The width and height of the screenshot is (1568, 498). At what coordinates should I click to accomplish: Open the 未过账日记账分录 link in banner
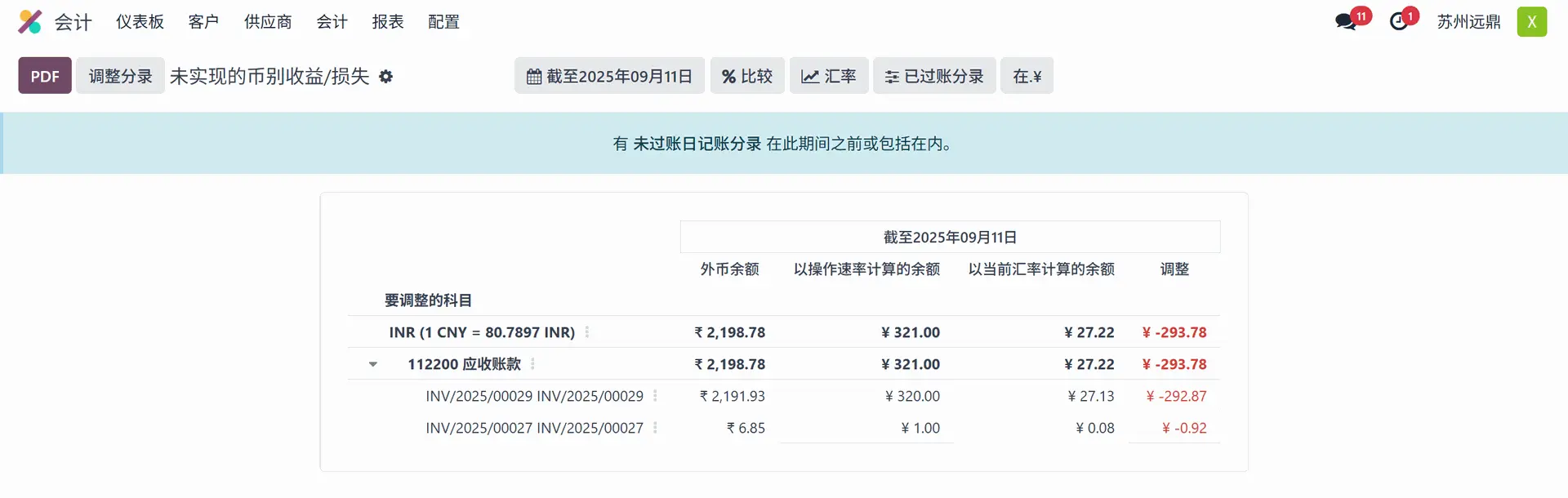pos(697,144)
